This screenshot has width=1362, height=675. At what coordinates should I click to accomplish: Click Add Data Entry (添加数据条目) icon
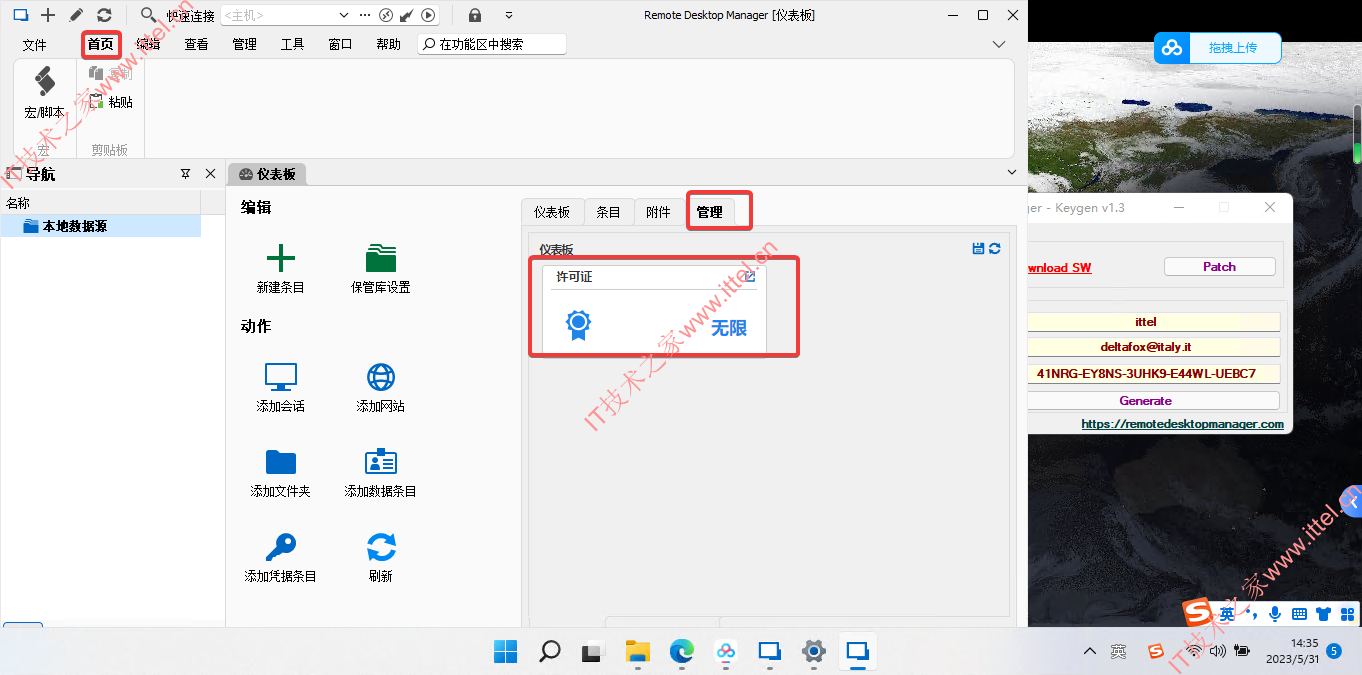pos(381,471)
